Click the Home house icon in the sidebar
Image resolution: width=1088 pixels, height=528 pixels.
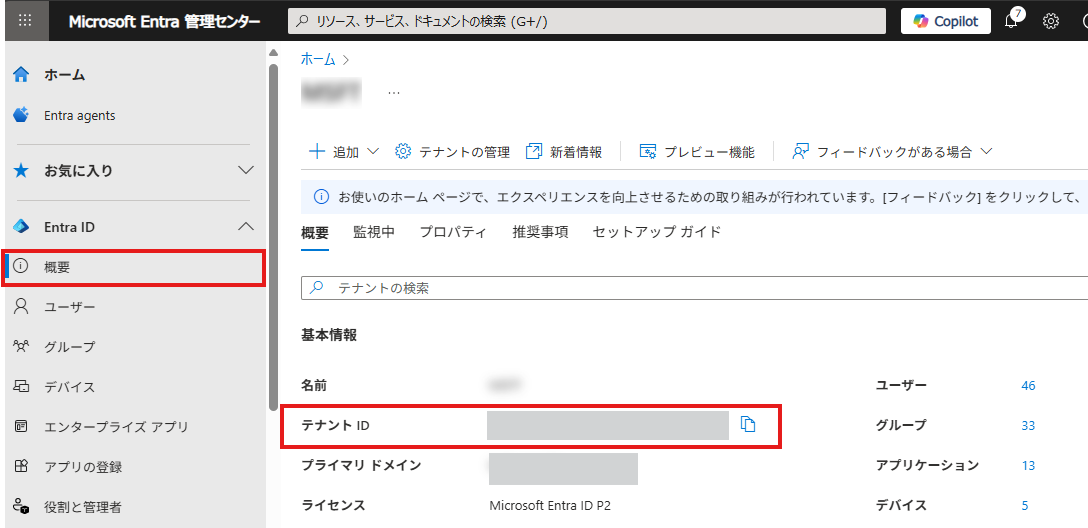pyautogui.click(x=22, y=75)
